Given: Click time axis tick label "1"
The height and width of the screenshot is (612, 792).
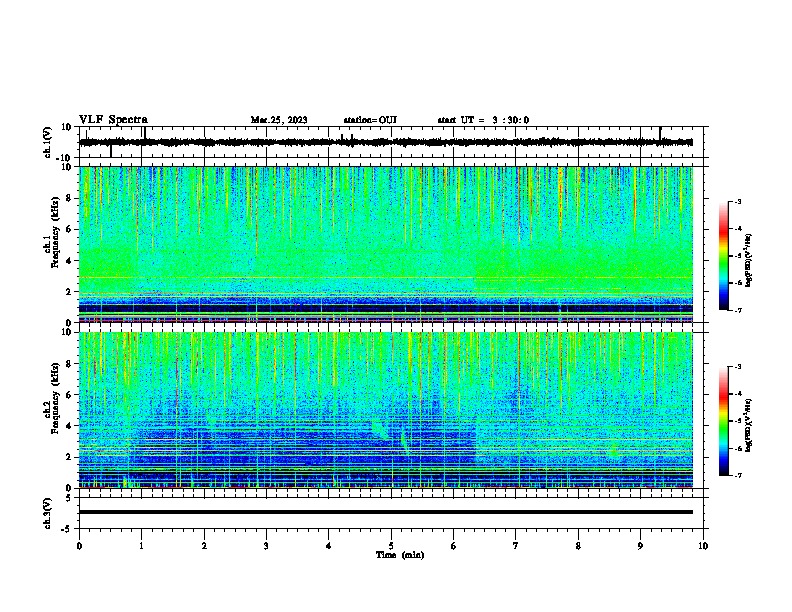Looking at the screenshot, I should click(141, 546).
